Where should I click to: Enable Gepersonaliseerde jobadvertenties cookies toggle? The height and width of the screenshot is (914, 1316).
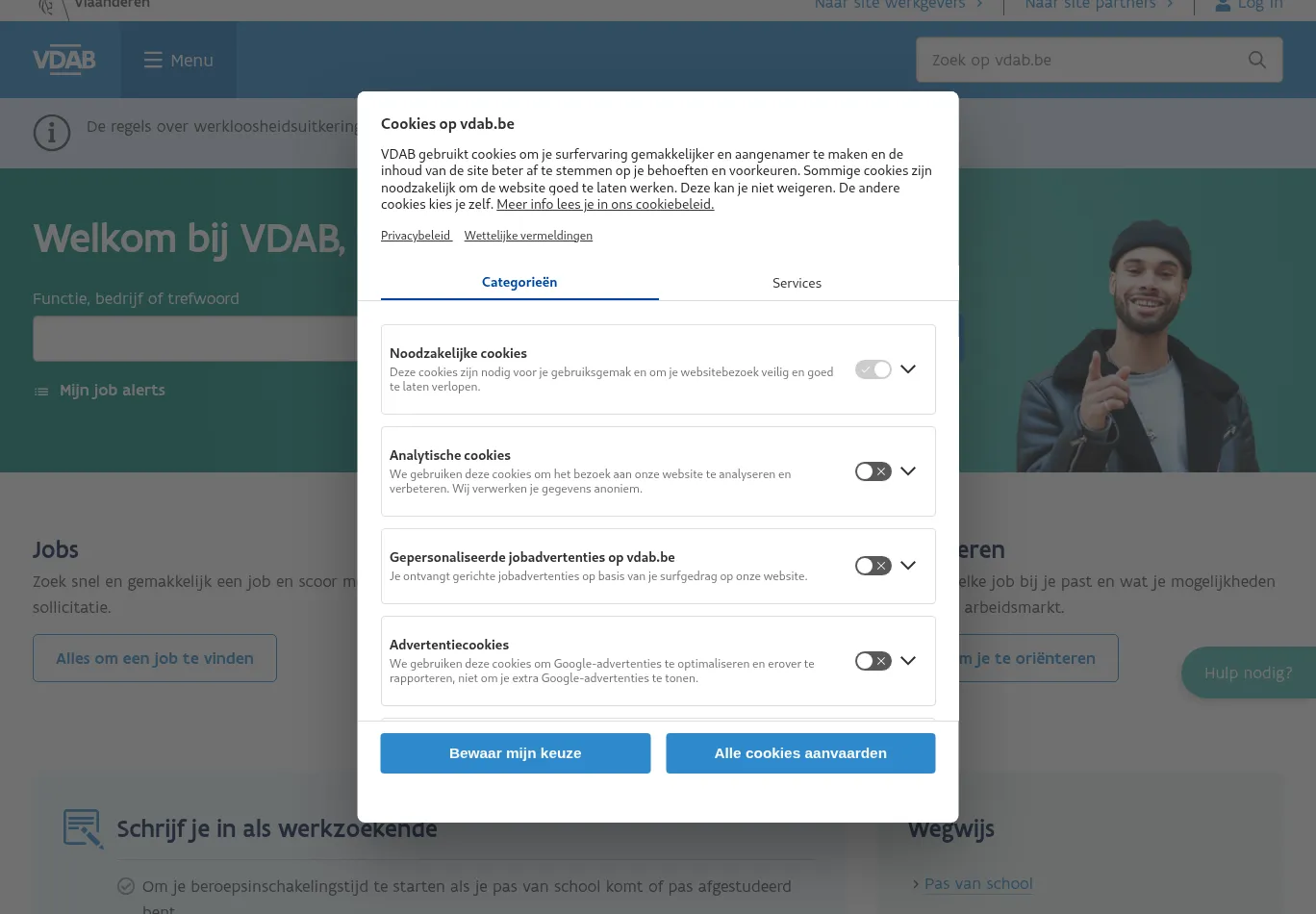coord(873,566)
